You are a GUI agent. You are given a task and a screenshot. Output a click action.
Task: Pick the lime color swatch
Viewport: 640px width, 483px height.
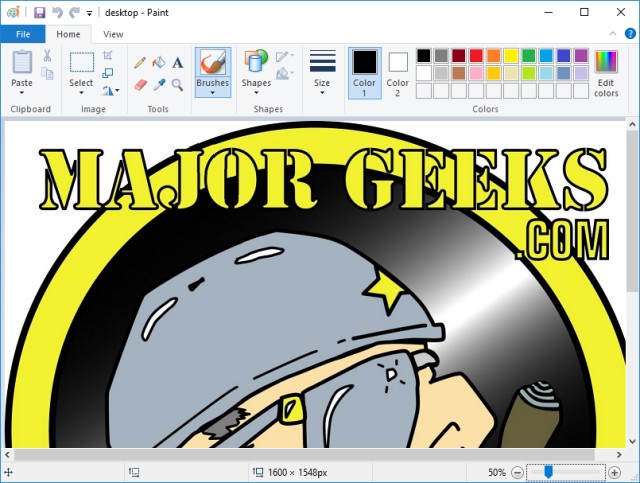(x=528, y=73)
